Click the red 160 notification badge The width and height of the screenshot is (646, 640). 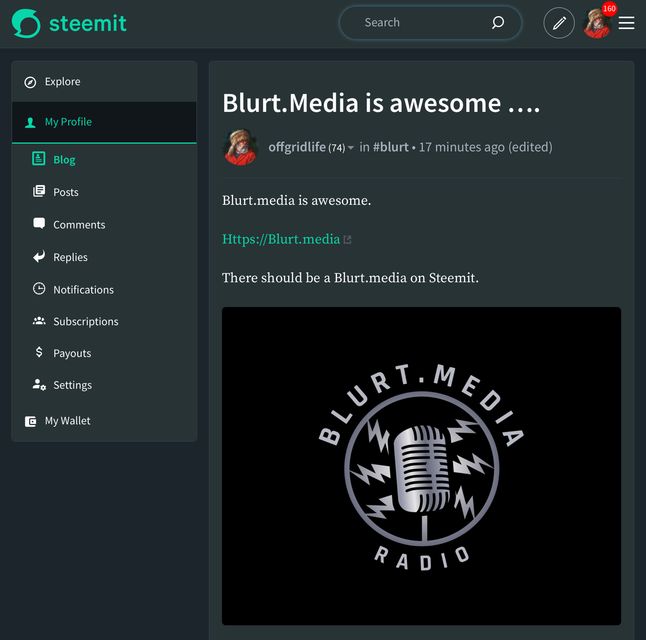click(x=609, y=9)
